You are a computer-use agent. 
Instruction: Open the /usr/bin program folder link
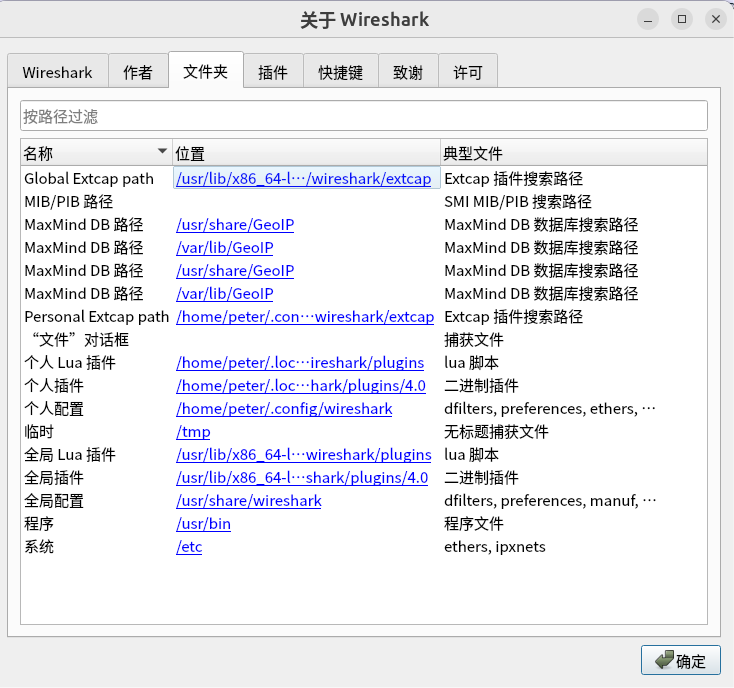click(x=203, y=524)
